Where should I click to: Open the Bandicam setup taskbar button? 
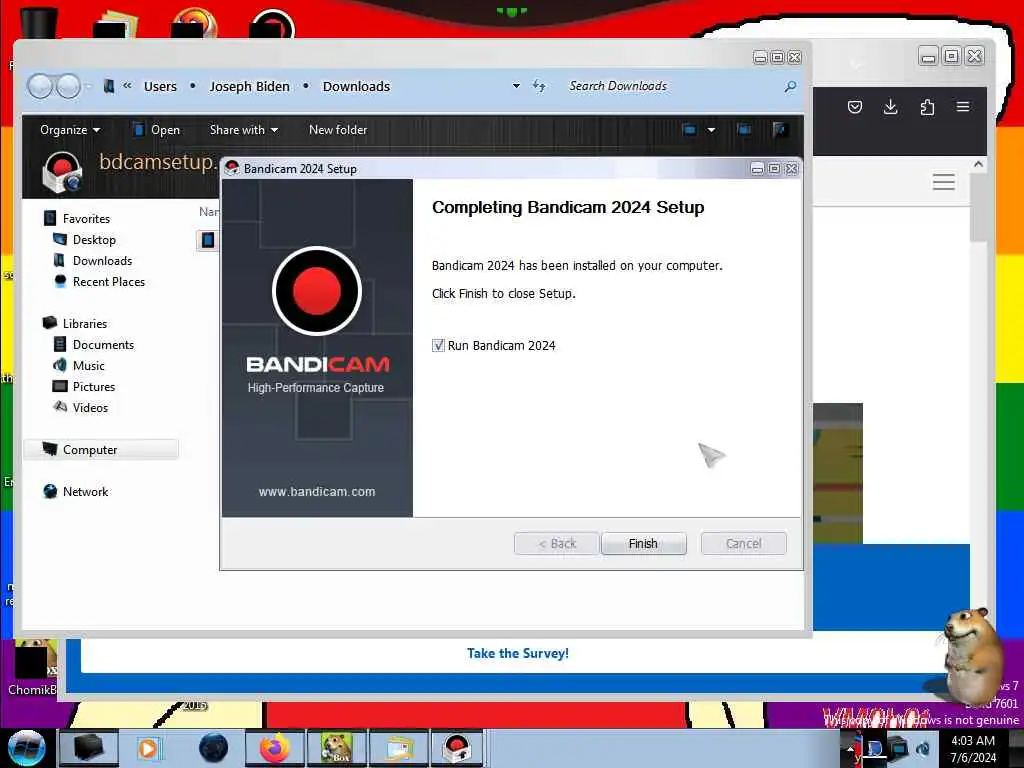pos(456,748)
